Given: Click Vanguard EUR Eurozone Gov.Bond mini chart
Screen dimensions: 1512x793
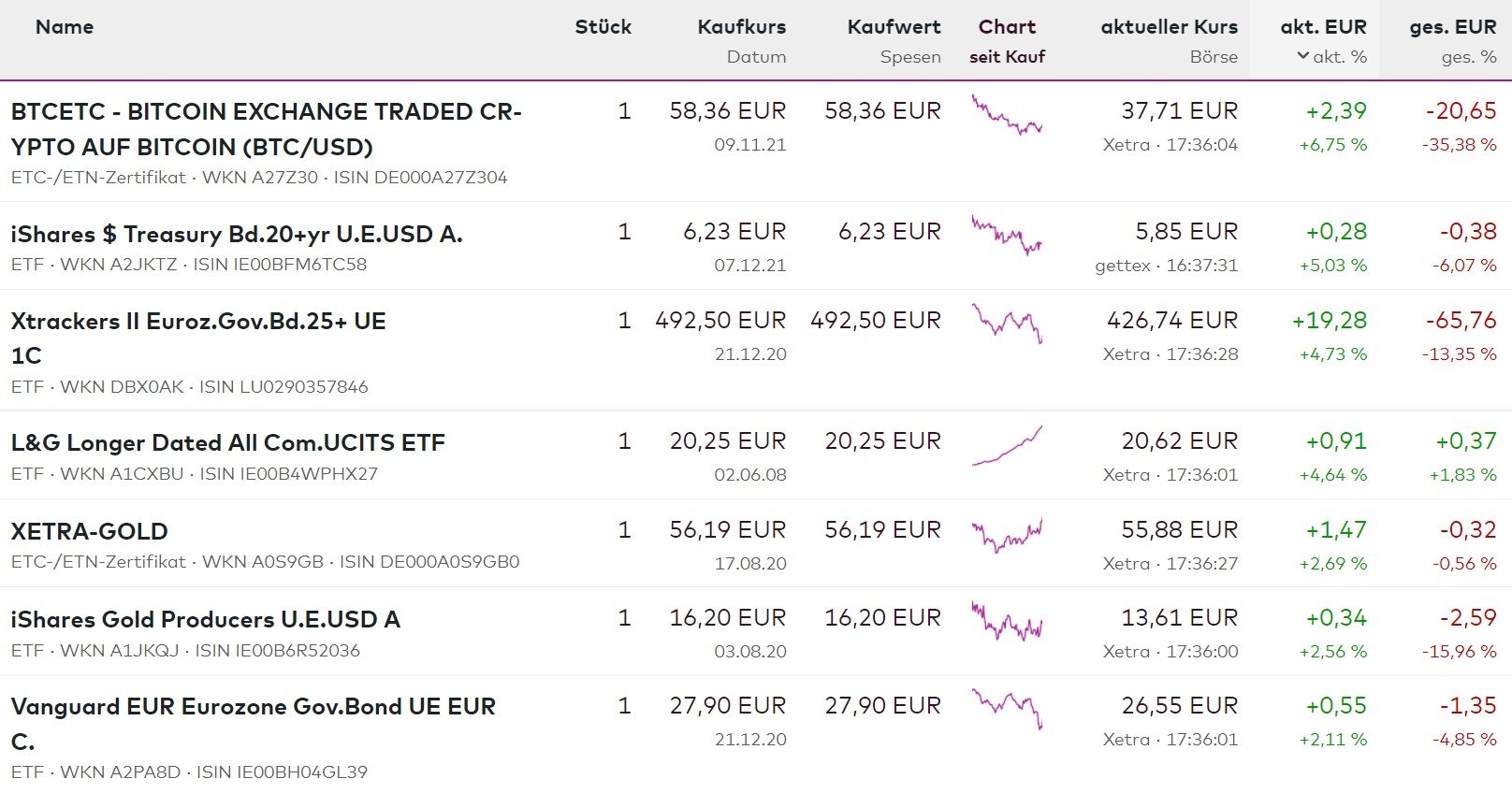Looking at the screenshot, I should point(1007,709).
